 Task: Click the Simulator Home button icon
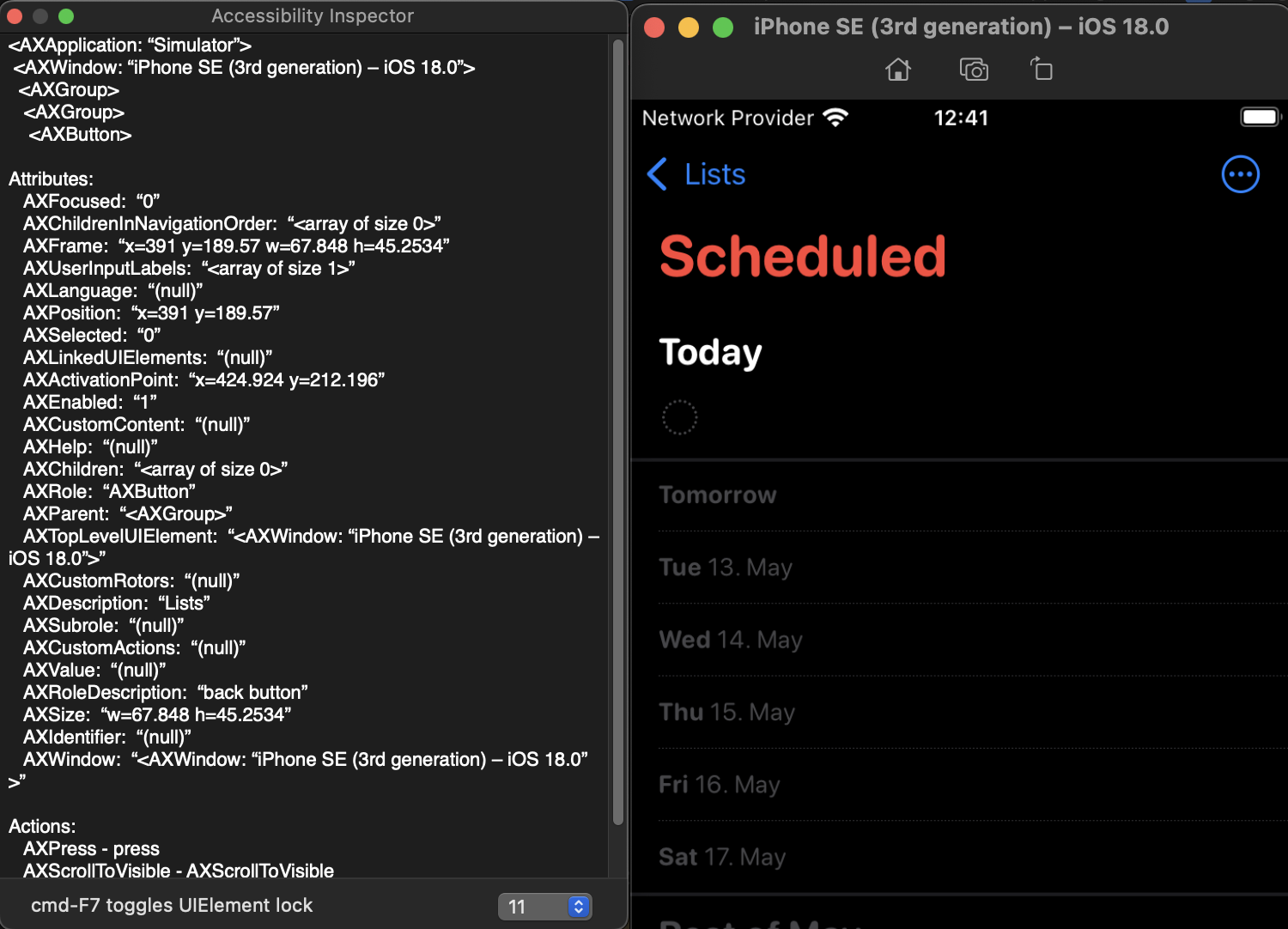coord(898,70)
